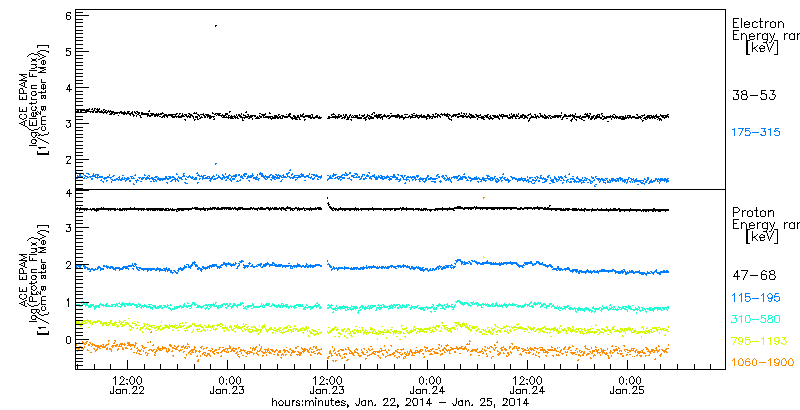Click the 795-1193 proton energy legend label
The width and height of the screenshot is (800, 410).
(x=759, y=341)
